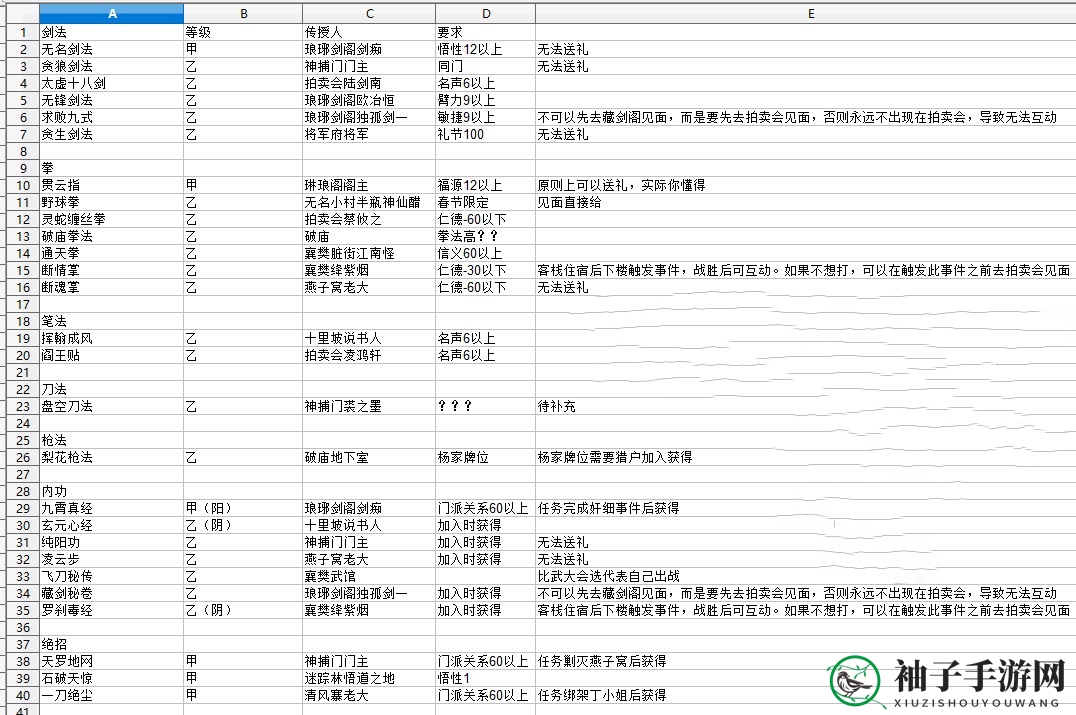Click the 要求 header cell
The height and width of the screenshot is (715, 1076).
coord(486,32)
